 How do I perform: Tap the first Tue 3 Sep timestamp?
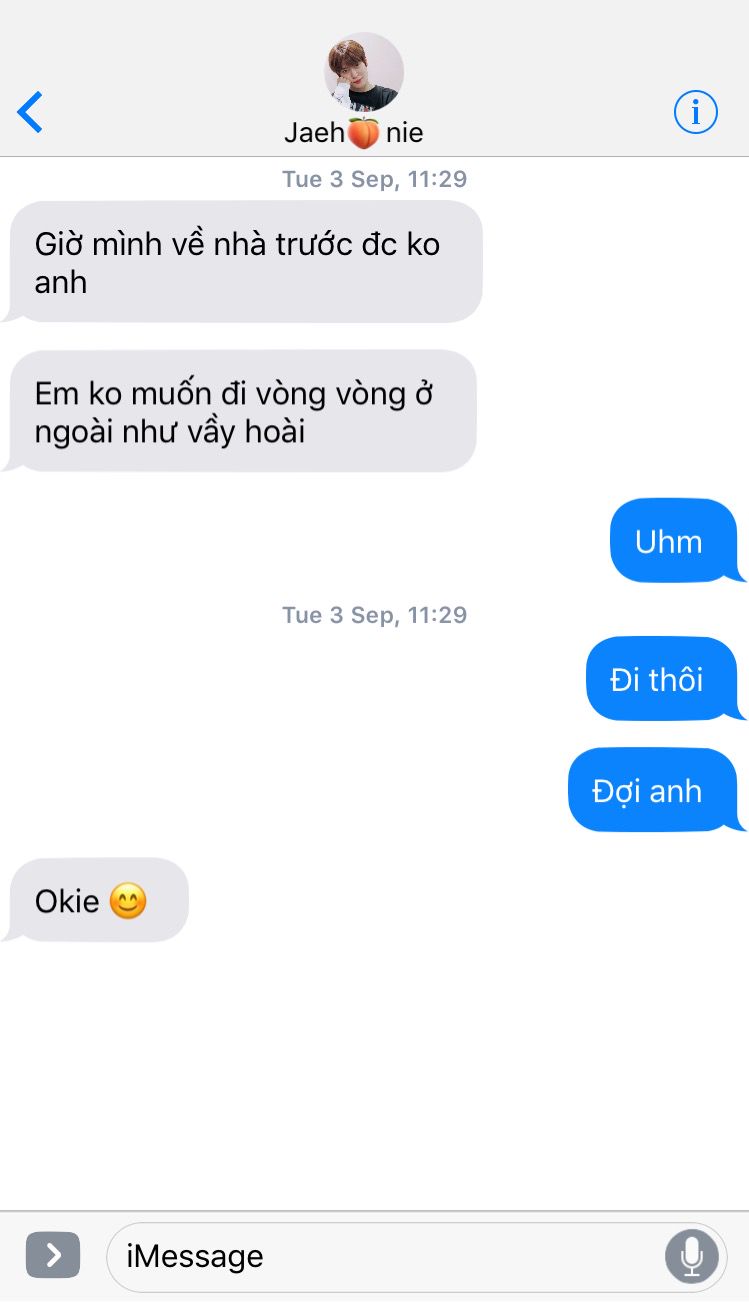(374, 179)
